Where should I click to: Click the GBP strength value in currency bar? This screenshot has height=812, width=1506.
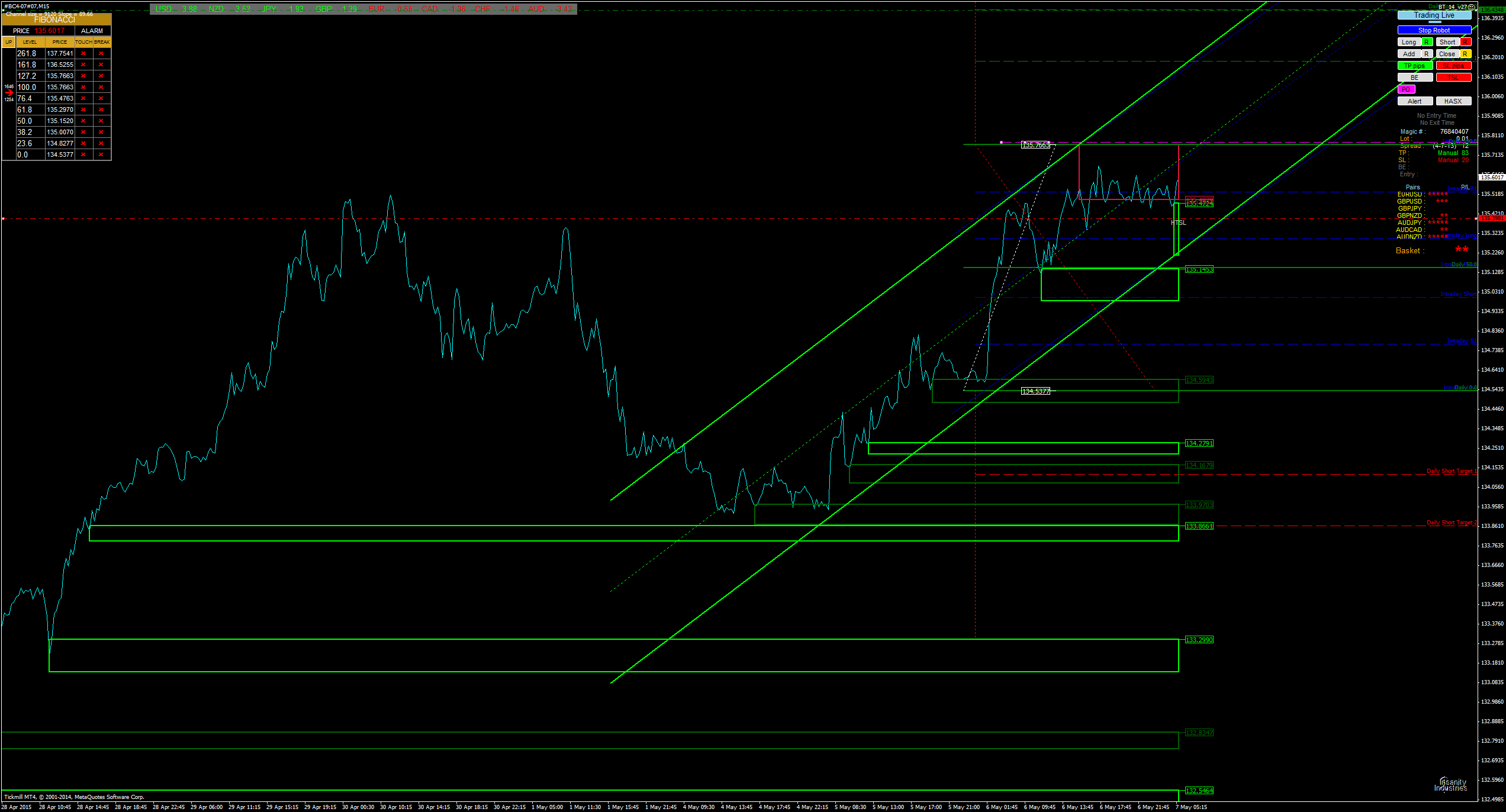pos(349,9)
